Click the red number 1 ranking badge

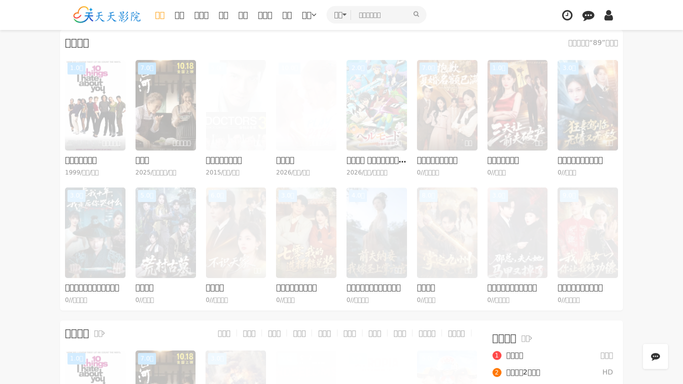[497, 356]
